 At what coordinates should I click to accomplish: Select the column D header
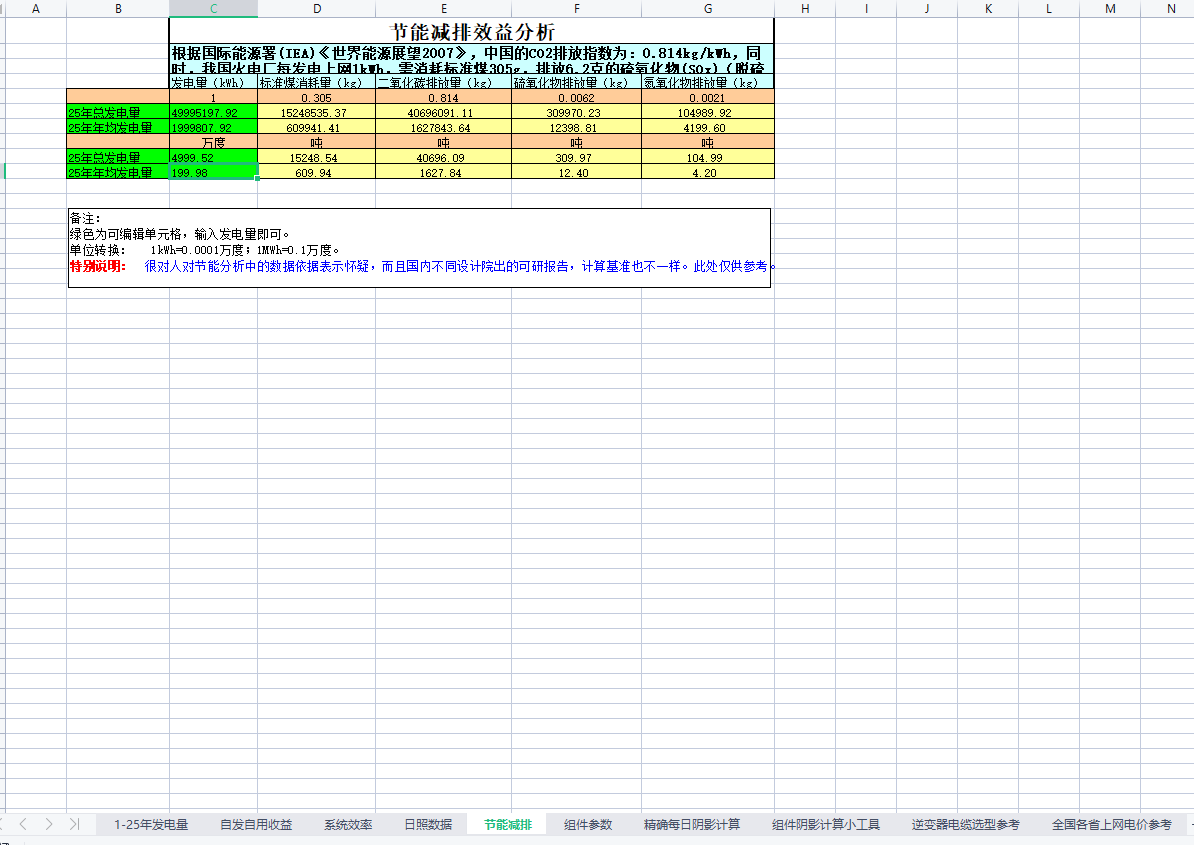(317, 8)
